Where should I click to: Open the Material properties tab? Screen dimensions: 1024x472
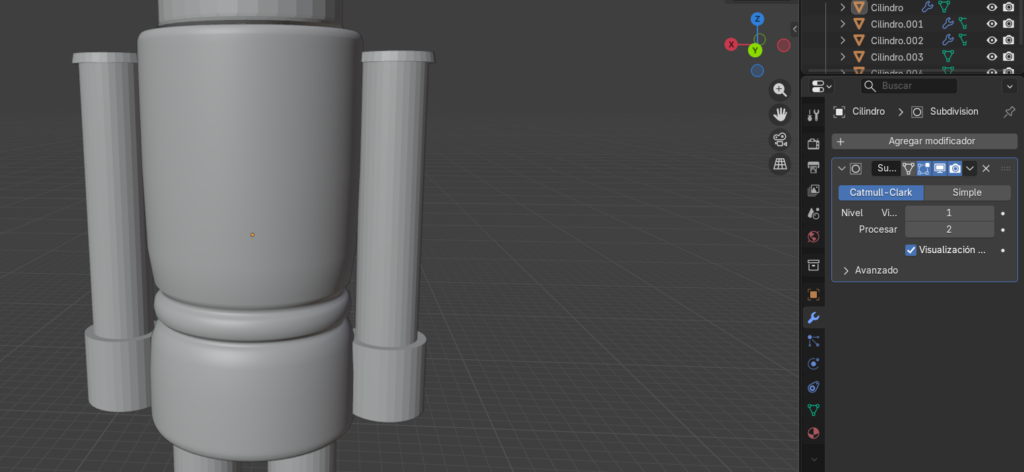[x=813, y=433]
